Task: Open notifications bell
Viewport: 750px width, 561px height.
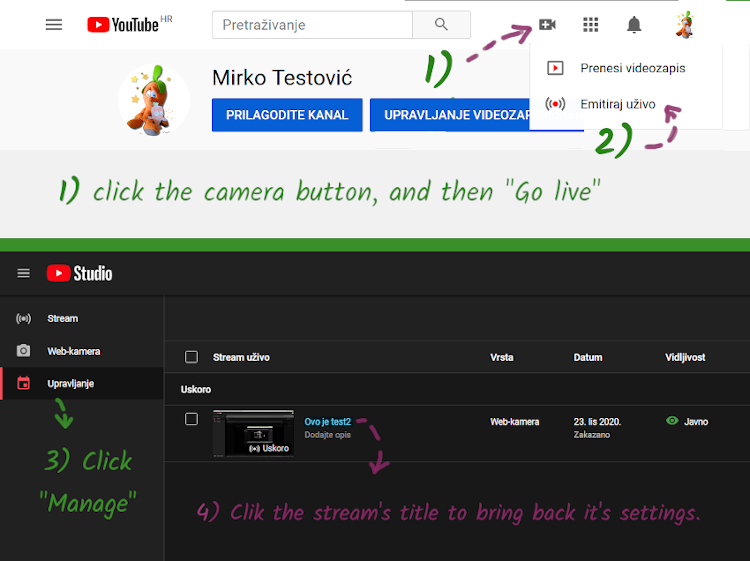Action: click(x=634, y=25)
